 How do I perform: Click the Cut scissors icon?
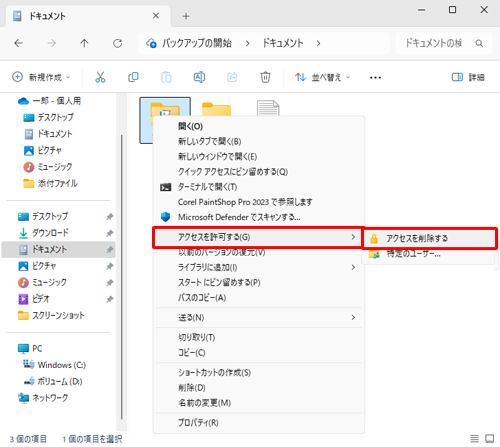point(100,77)
